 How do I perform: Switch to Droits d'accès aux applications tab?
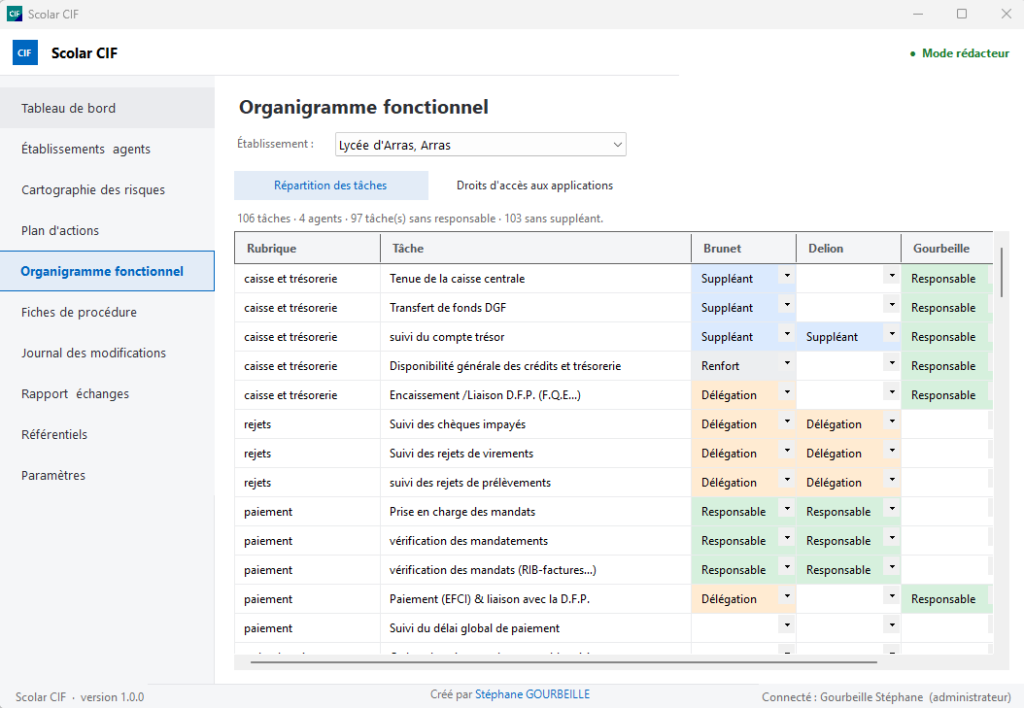(x=535, y=185)
